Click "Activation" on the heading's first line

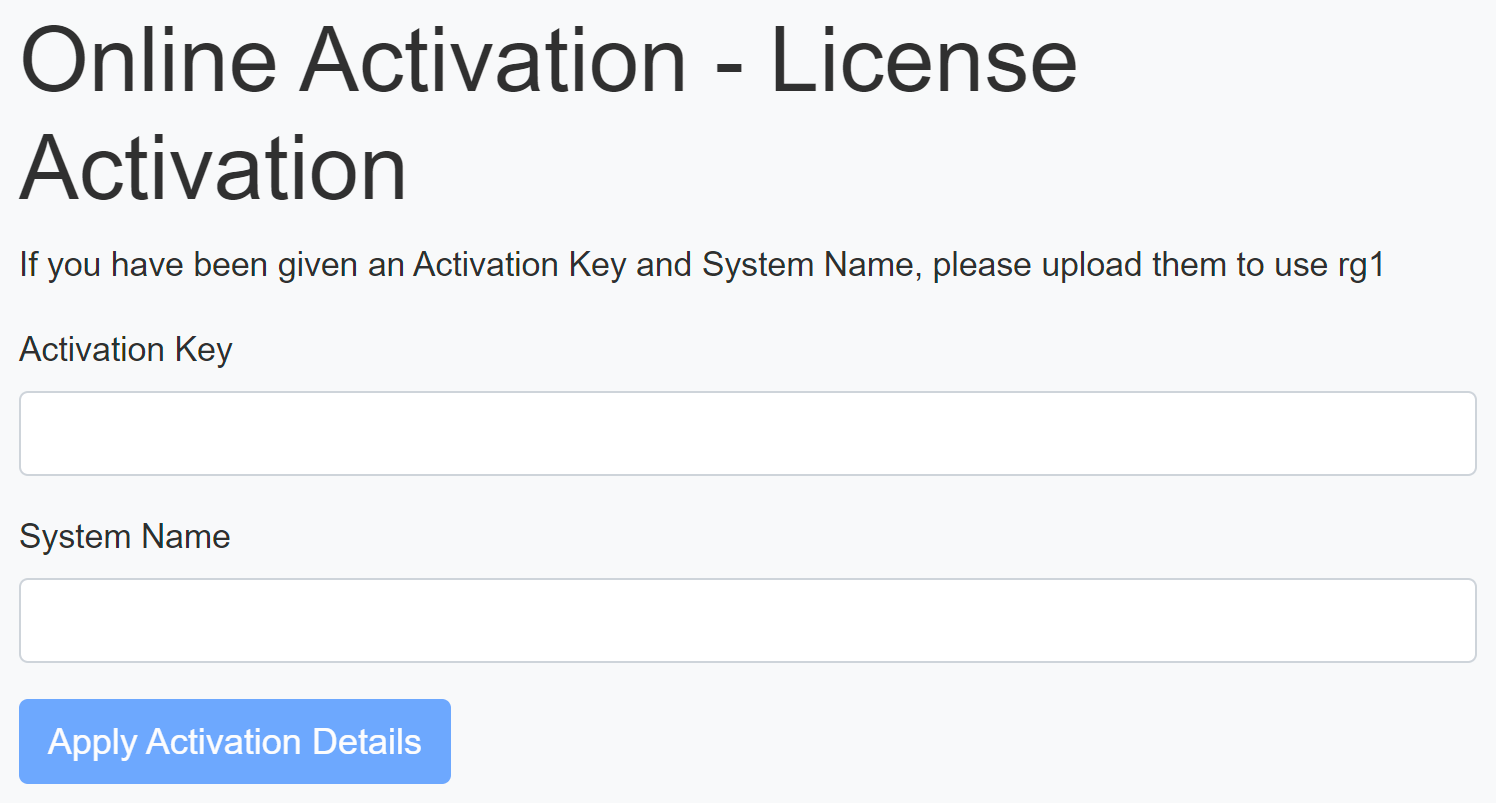coord(494,60)
